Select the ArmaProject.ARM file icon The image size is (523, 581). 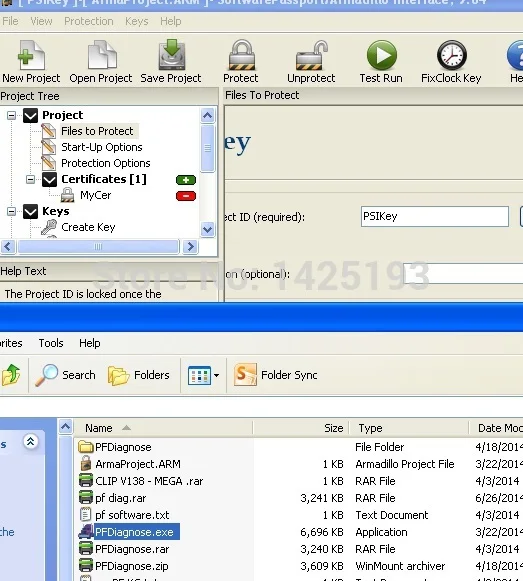tap(86, 464)
